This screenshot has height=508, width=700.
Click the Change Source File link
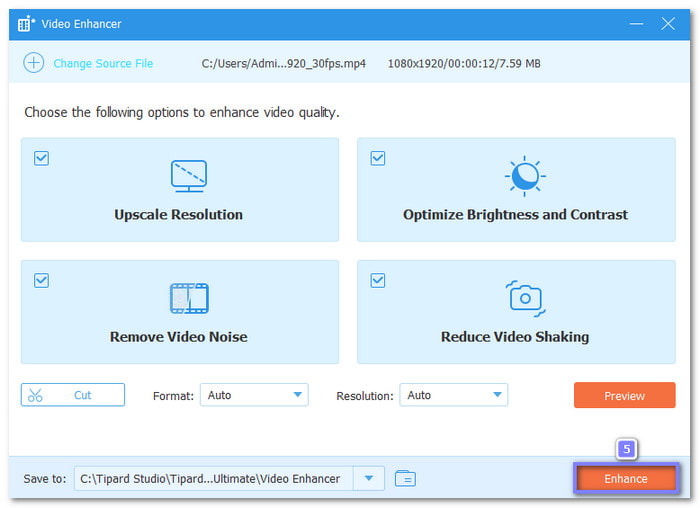[x=103, y=63]
